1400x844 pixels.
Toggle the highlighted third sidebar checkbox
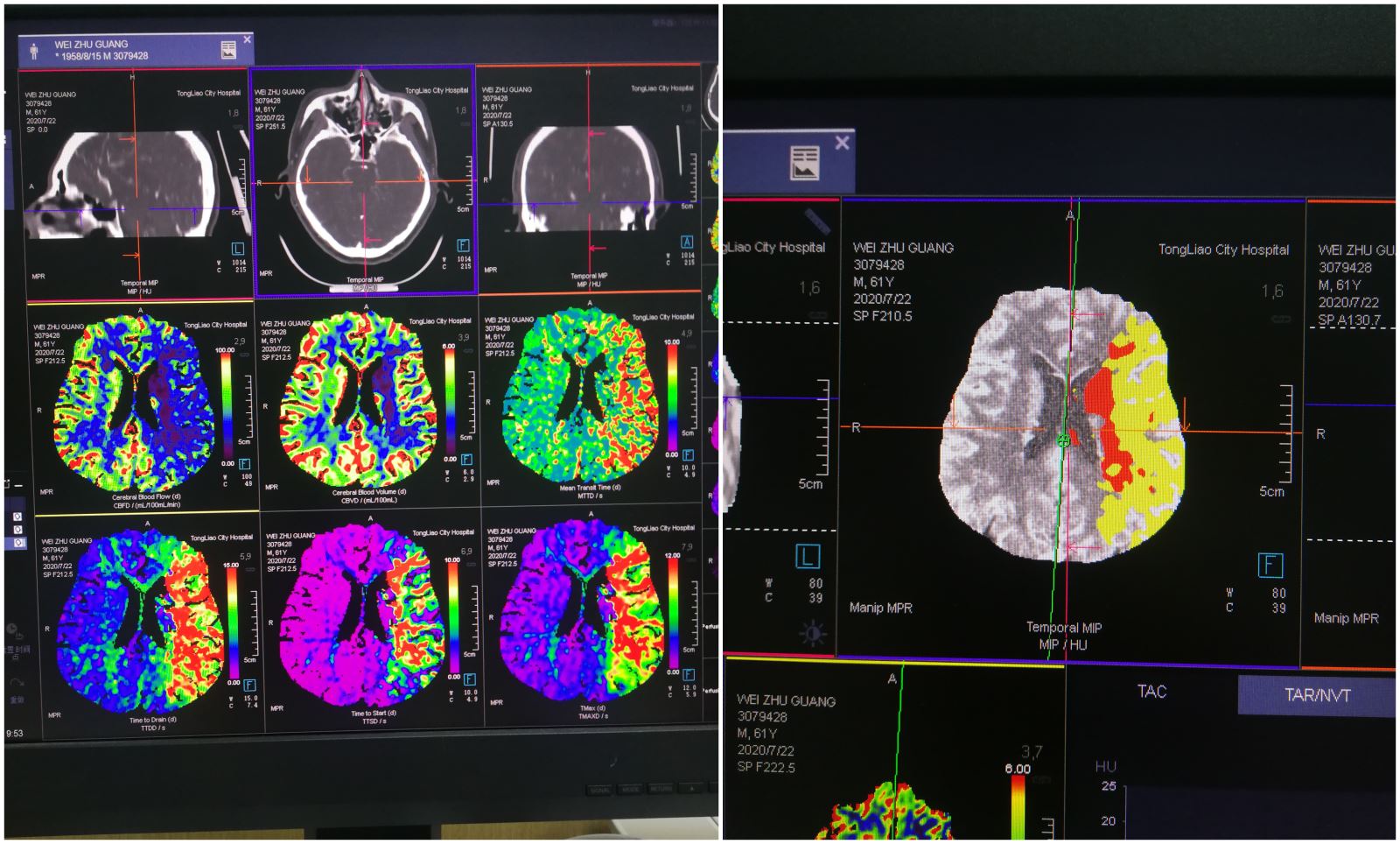[x=17, y=543]
